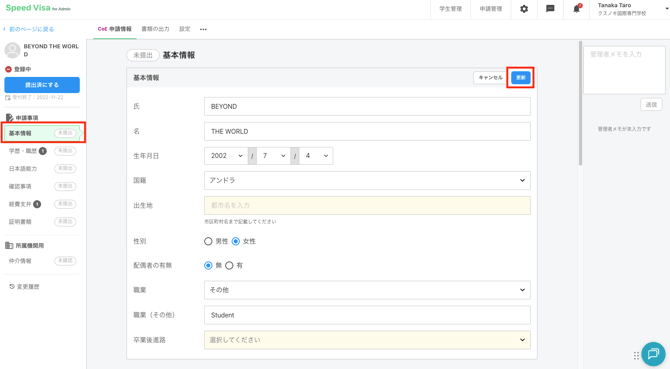Select 経費支弁 in the sidebar
Viewport: 670px width, 369px height.
pyautogui.click(x=42, y=204)
